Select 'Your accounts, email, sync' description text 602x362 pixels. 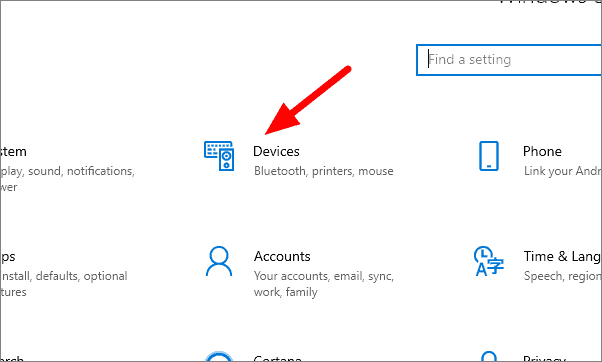coord(324,276)
